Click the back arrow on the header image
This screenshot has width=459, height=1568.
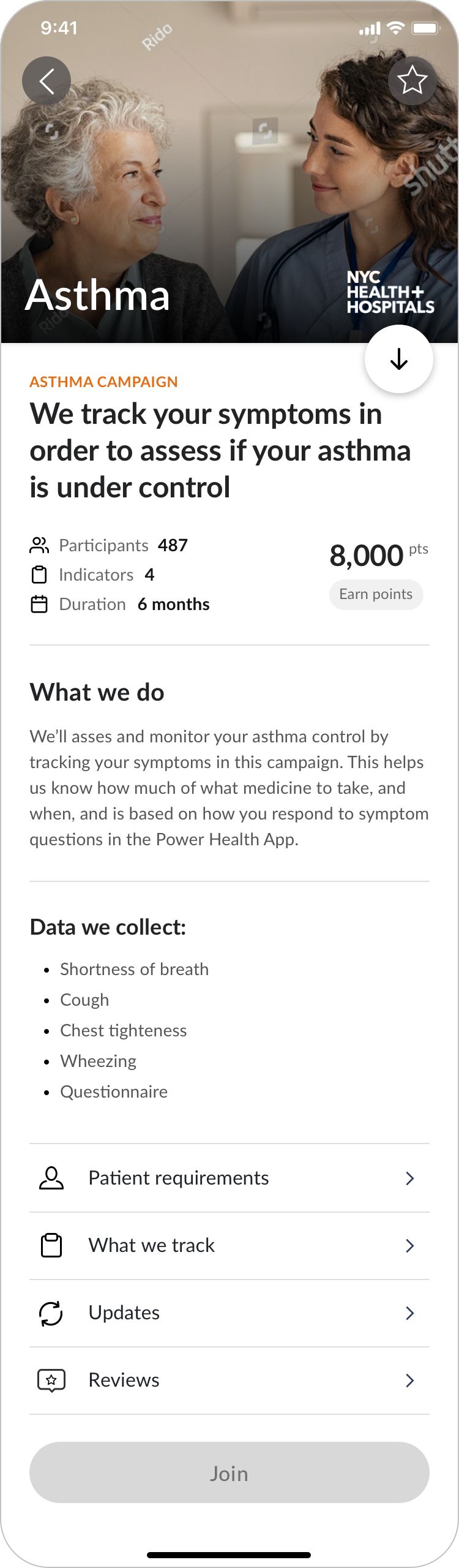(47, 80)
